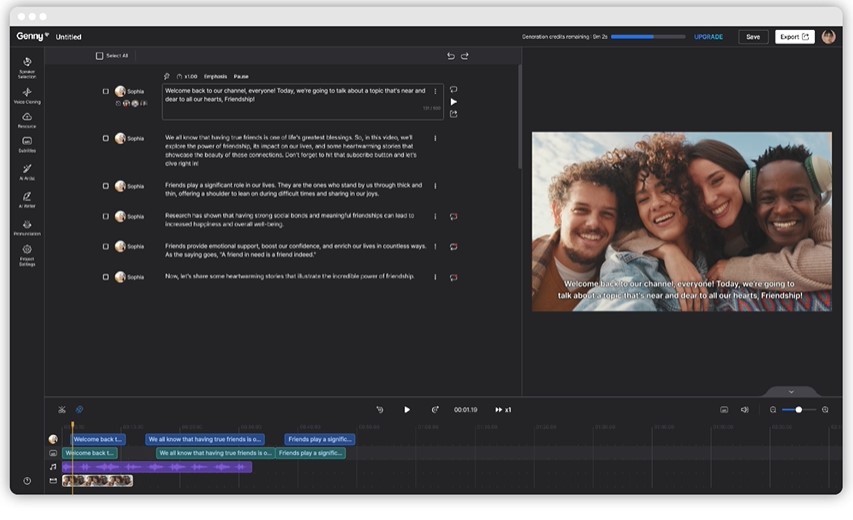The image size is (853, 520).
Task: Open the Voice Cloning tool
Action: 27,95
